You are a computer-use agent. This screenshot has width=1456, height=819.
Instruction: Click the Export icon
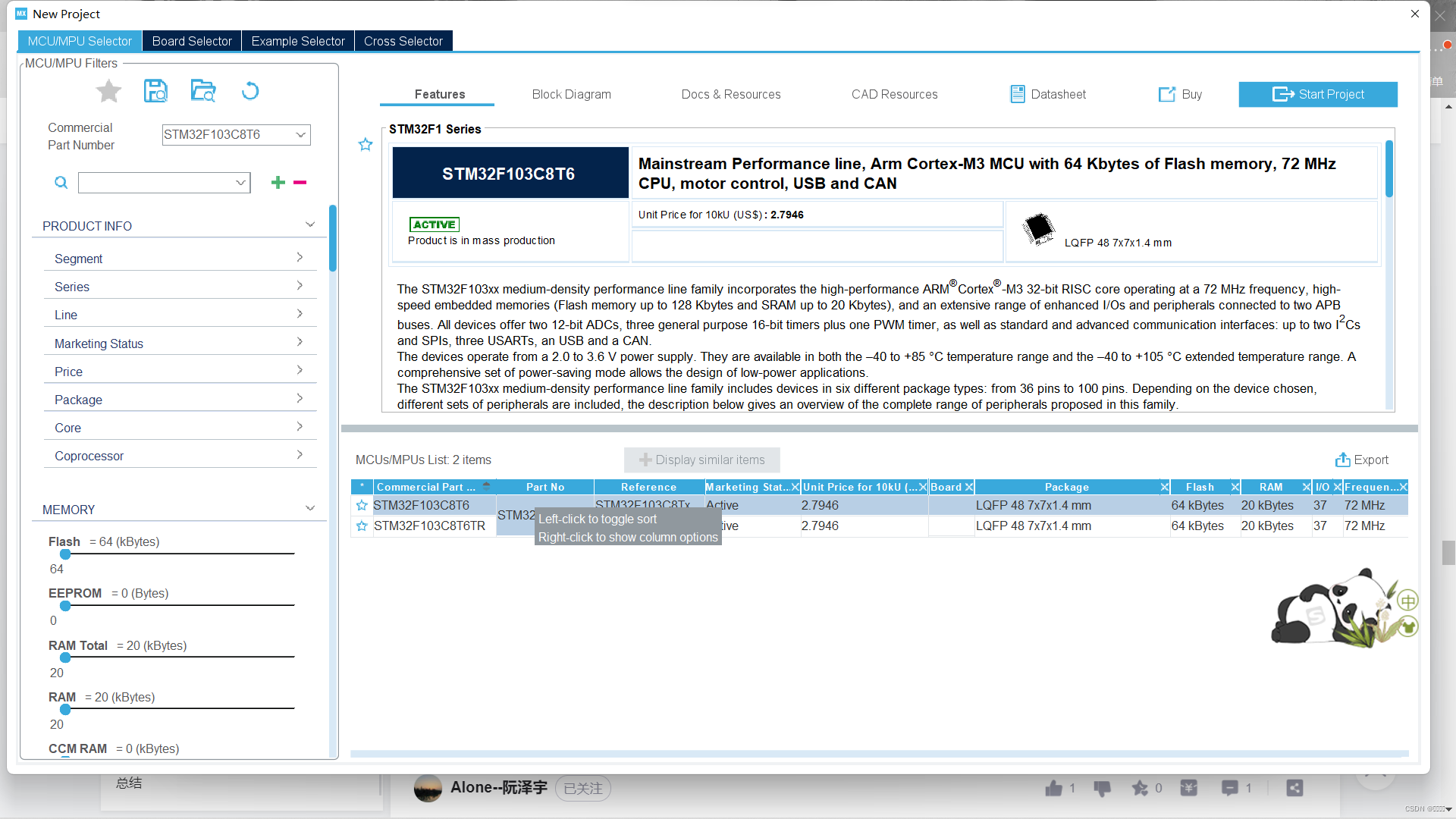[x=1342, y=460]
